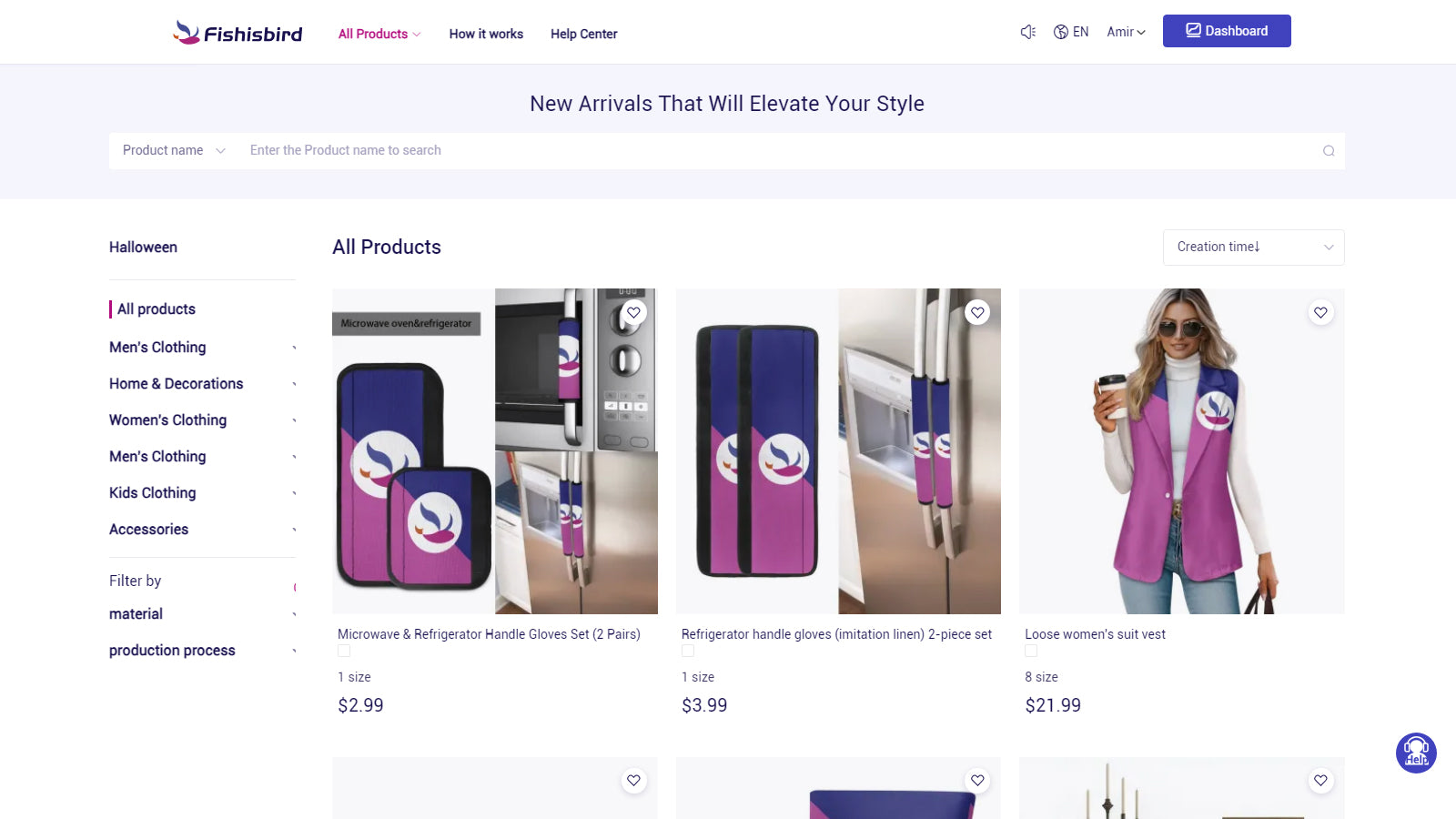1456x819 pixels.
Task: Favorite the Microwave & Refrigerator Handle Gloves Set
Action: click(633, 312)
